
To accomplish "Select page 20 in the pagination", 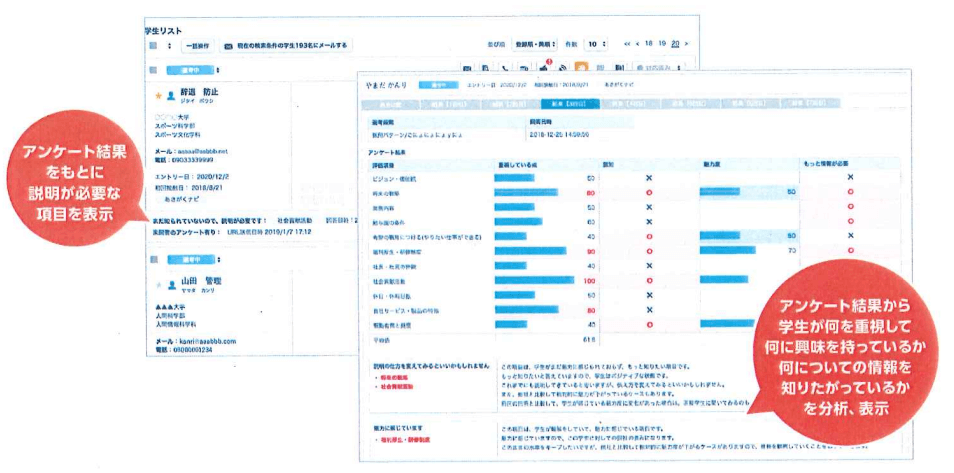I will pyautogui.click(x=675, y=44).
